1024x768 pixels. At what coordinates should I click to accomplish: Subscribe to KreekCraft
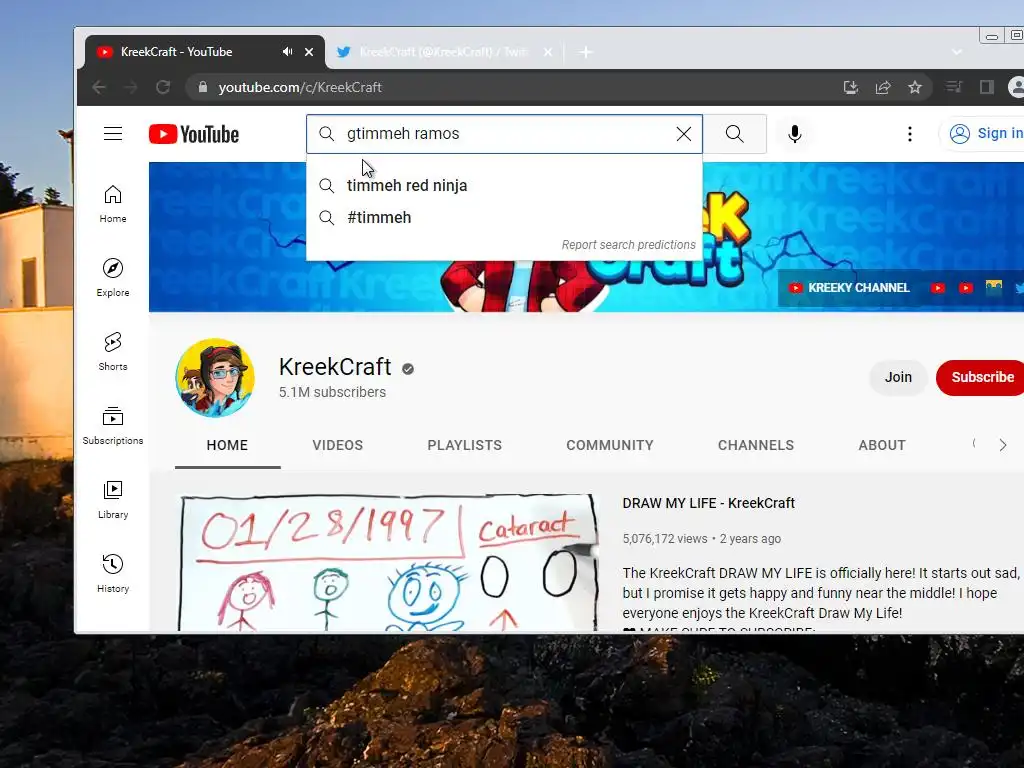(x=982, y=377)
